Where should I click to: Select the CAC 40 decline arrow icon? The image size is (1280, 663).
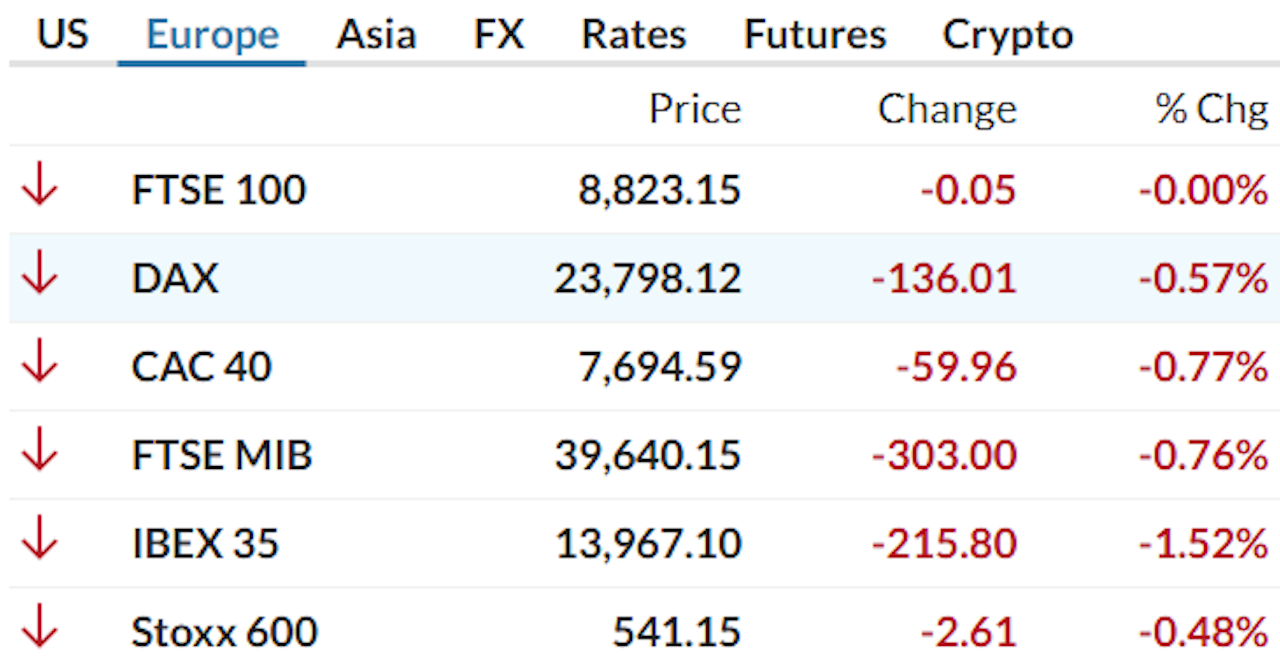[38, 366]
